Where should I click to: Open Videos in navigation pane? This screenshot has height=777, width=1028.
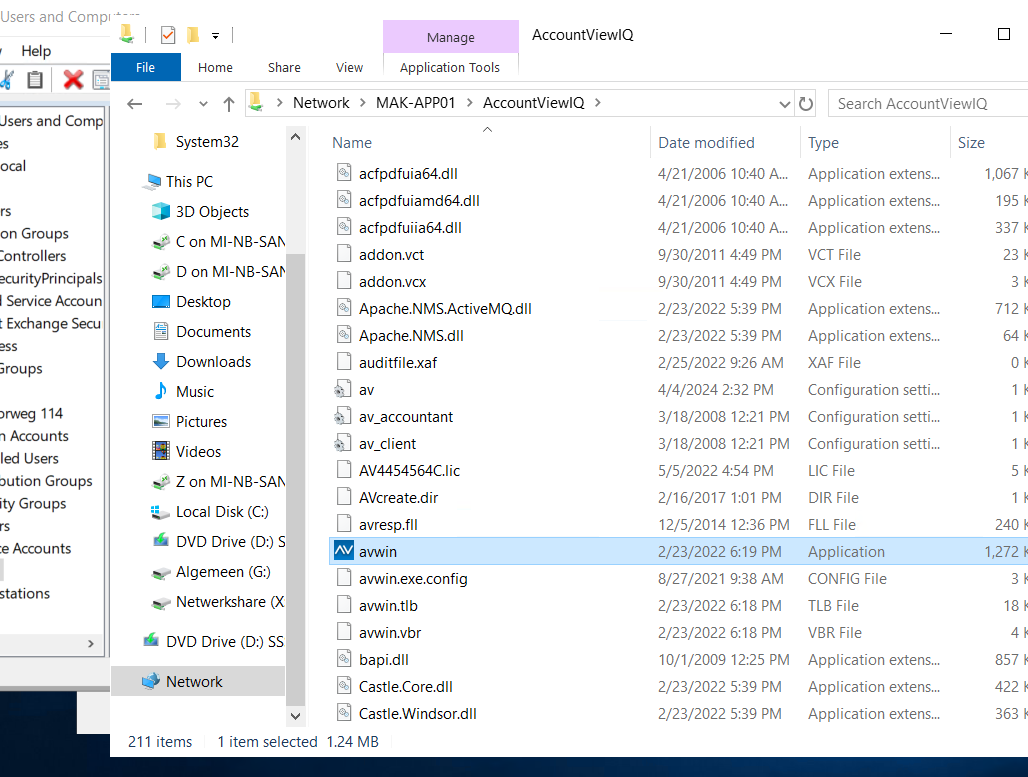198,452
